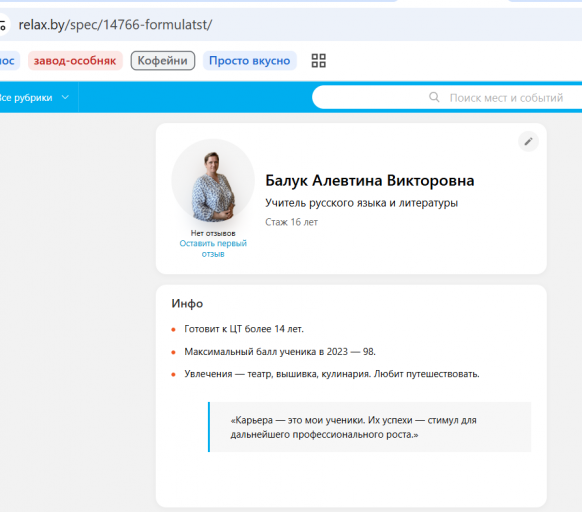Image resolution: width=582 pixels, height=512 pixels.
Task: Click the Нет отзывов label
Action: pyautogui.click(x=213, y=233)
